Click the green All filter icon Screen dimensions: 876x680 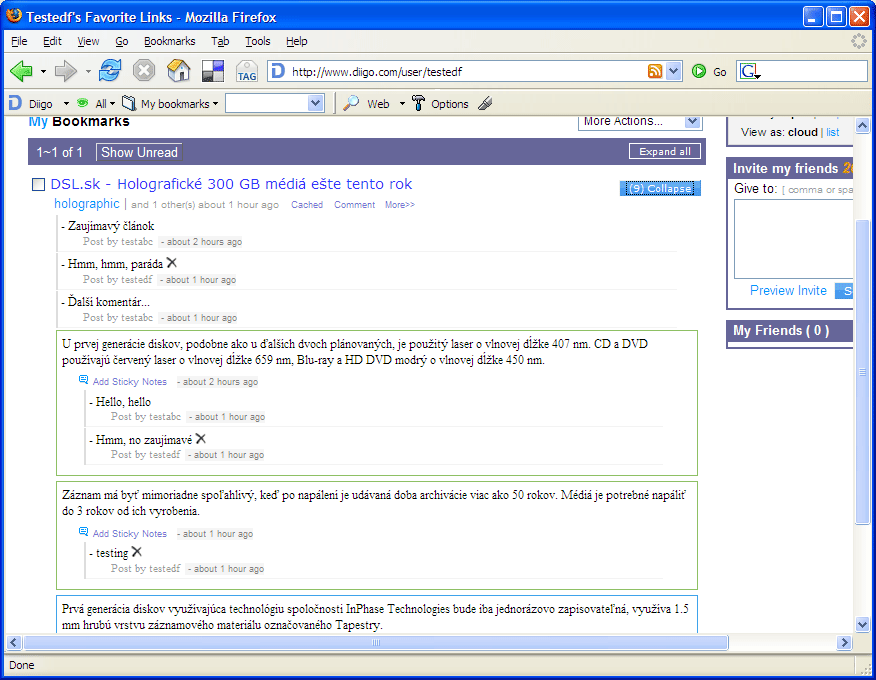(x=83, y=103)
